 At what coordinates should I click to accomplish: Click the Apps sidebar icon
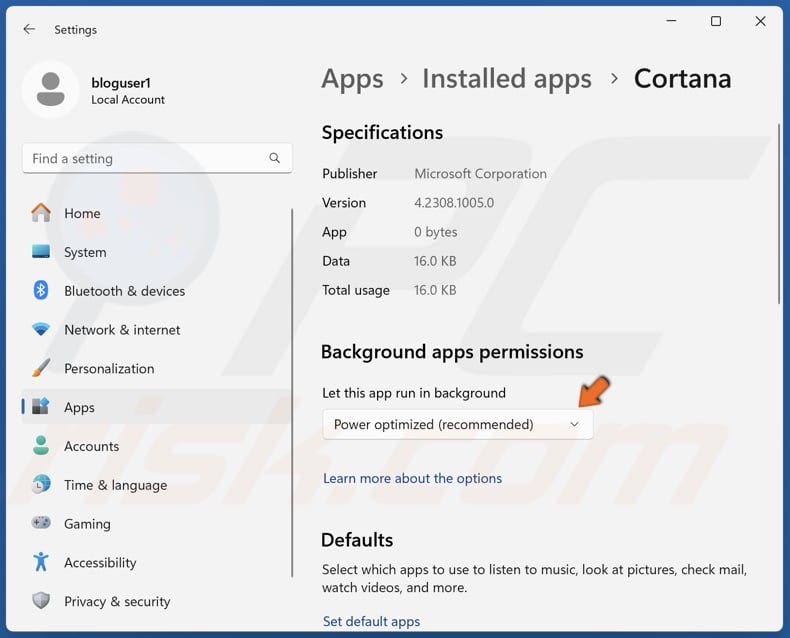[41, 406]
